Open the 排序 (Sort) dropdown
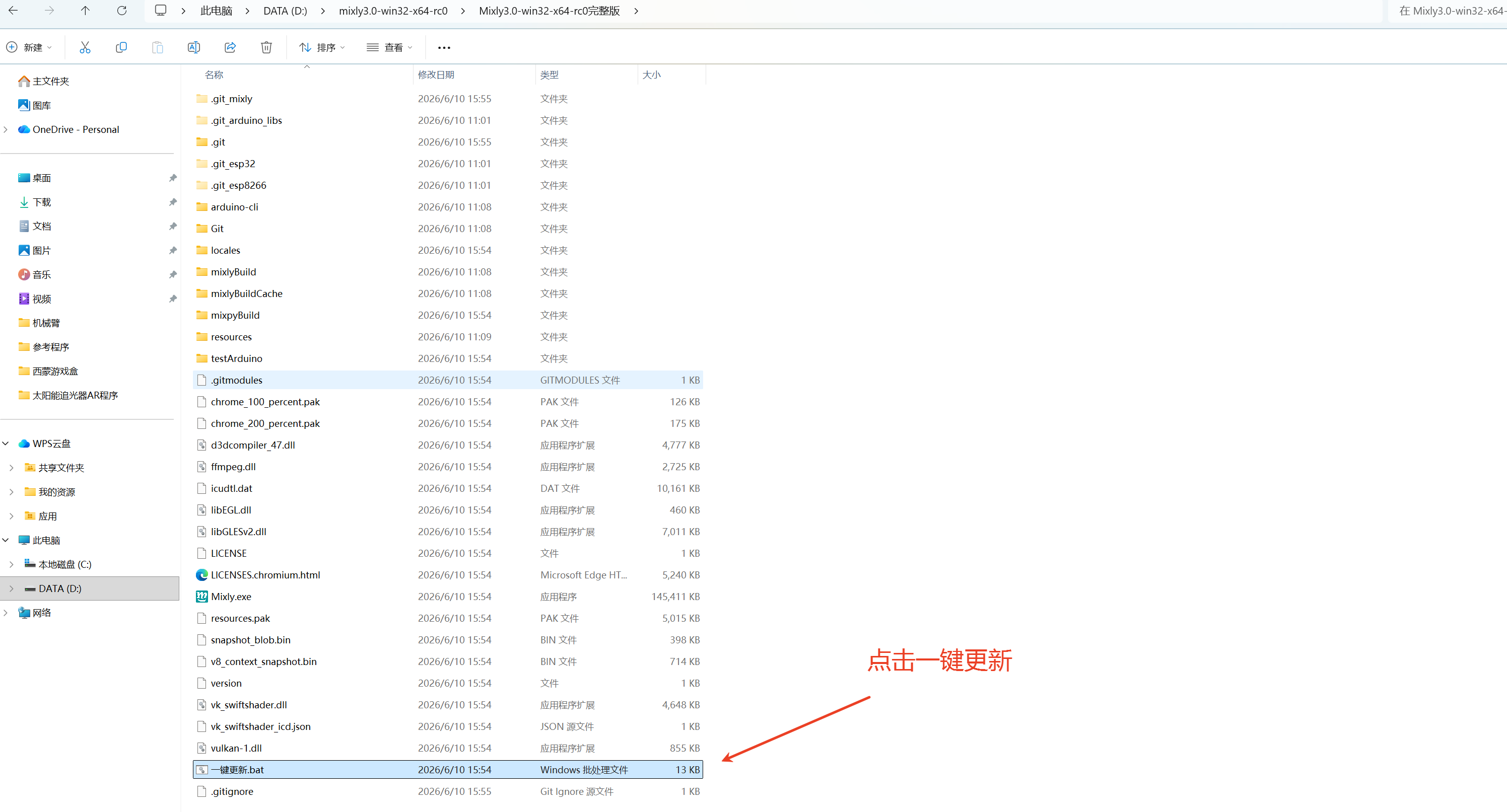This screenshot has width=1507, height=812. pos(322,47)
